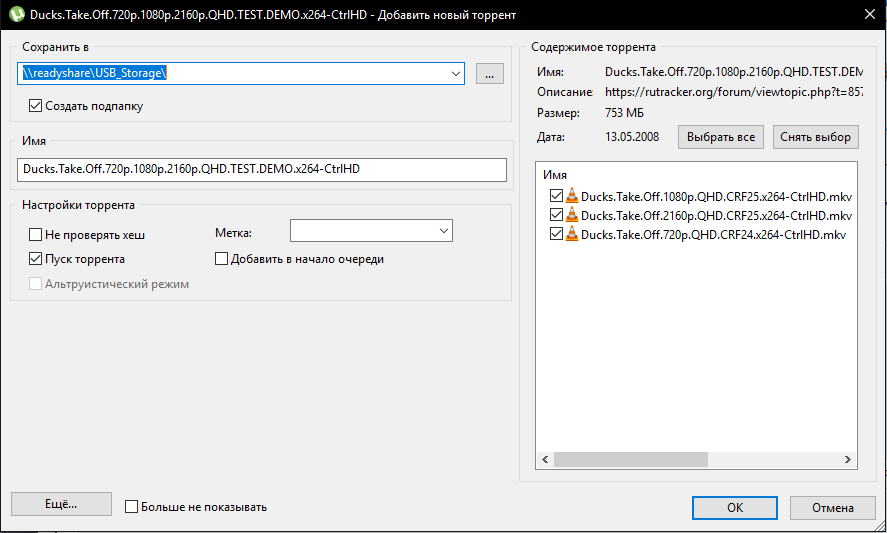Click the torrent name input field

[x=262, y=170]
